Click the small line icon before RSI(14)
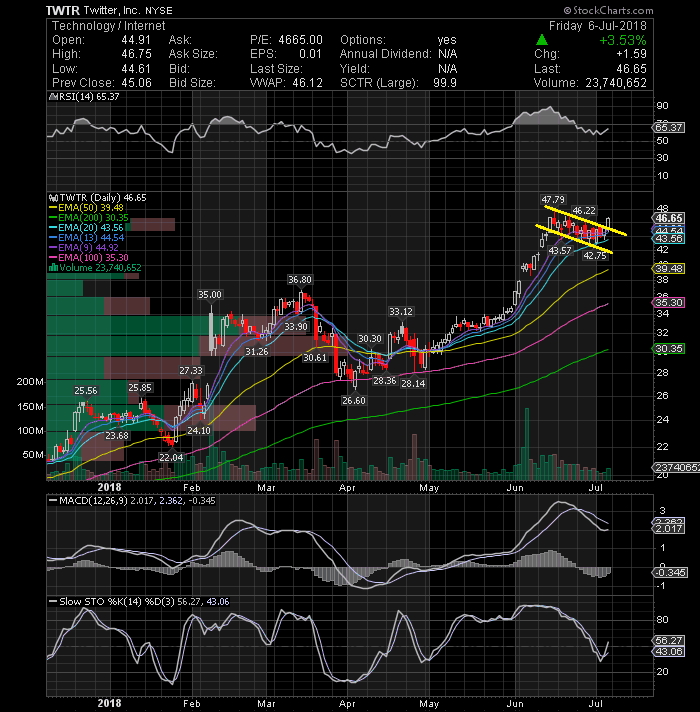The width and height of the screenshot is (700, 712). (x=52, y=97)
